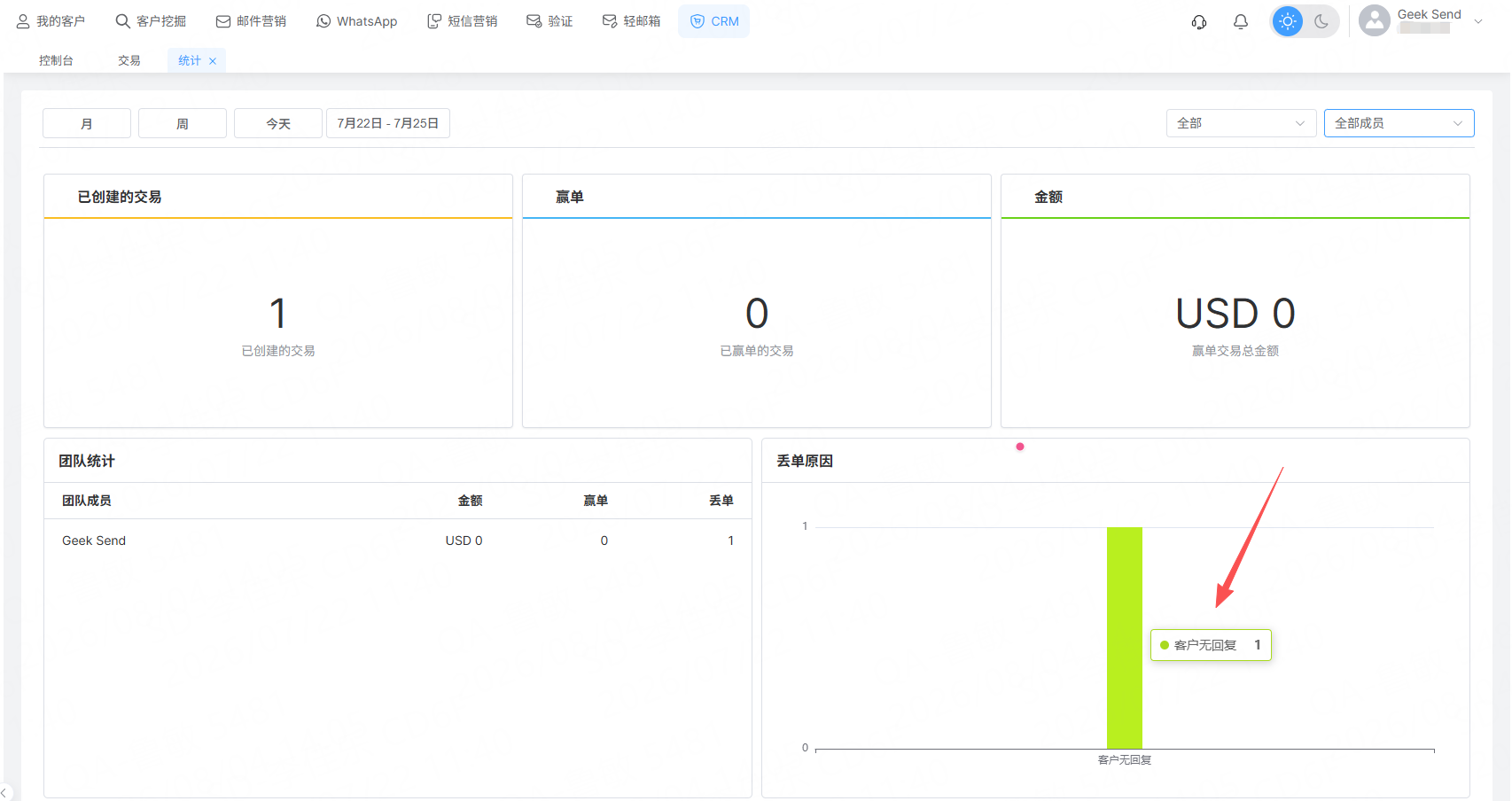Image resolution: width=1512 pixels, height=801 pixels.
Task: Collapse the sidebar with the left chevron
Action: click(x=4, y=792)
